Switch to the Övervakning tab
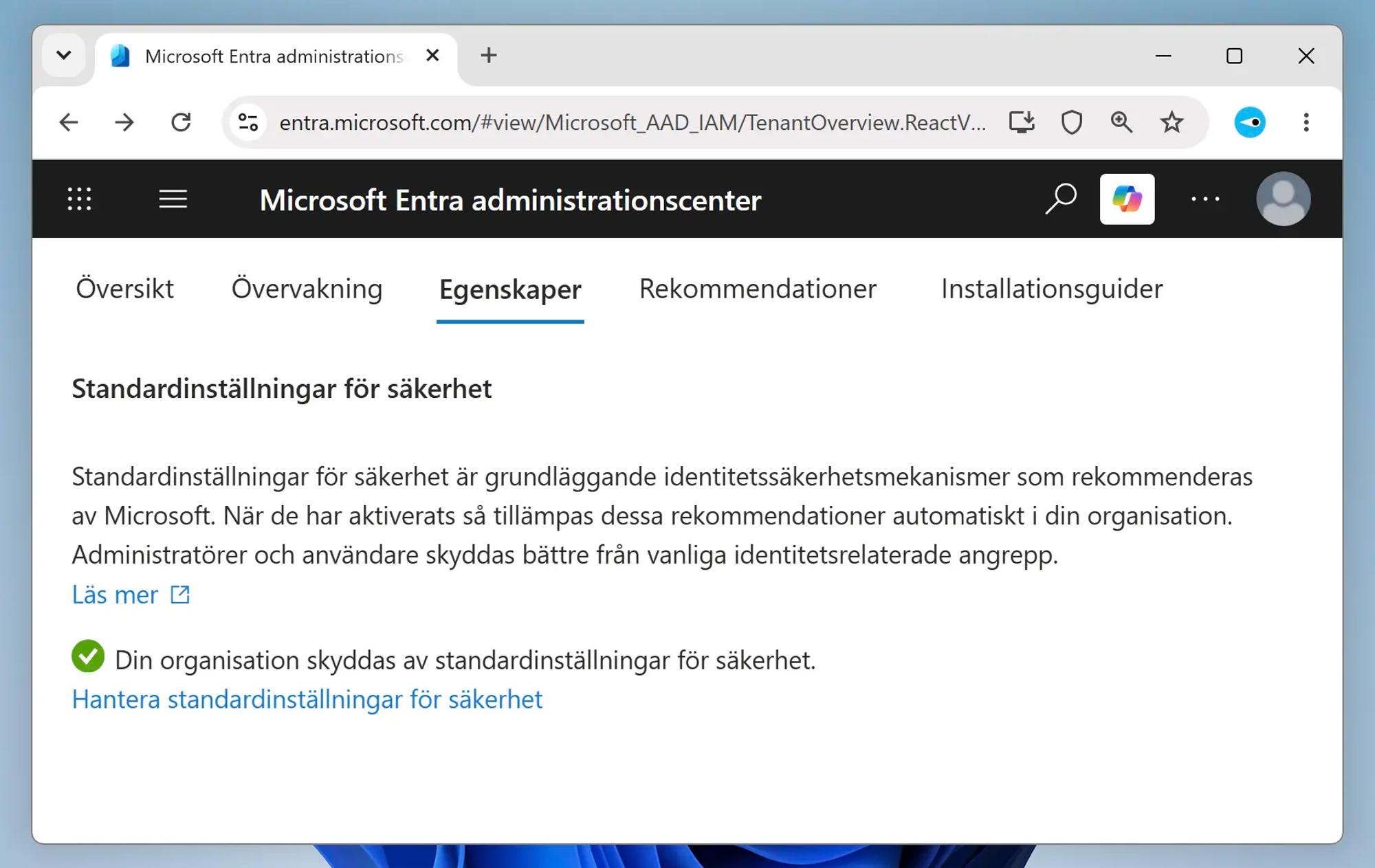 [x=307, y=289]
